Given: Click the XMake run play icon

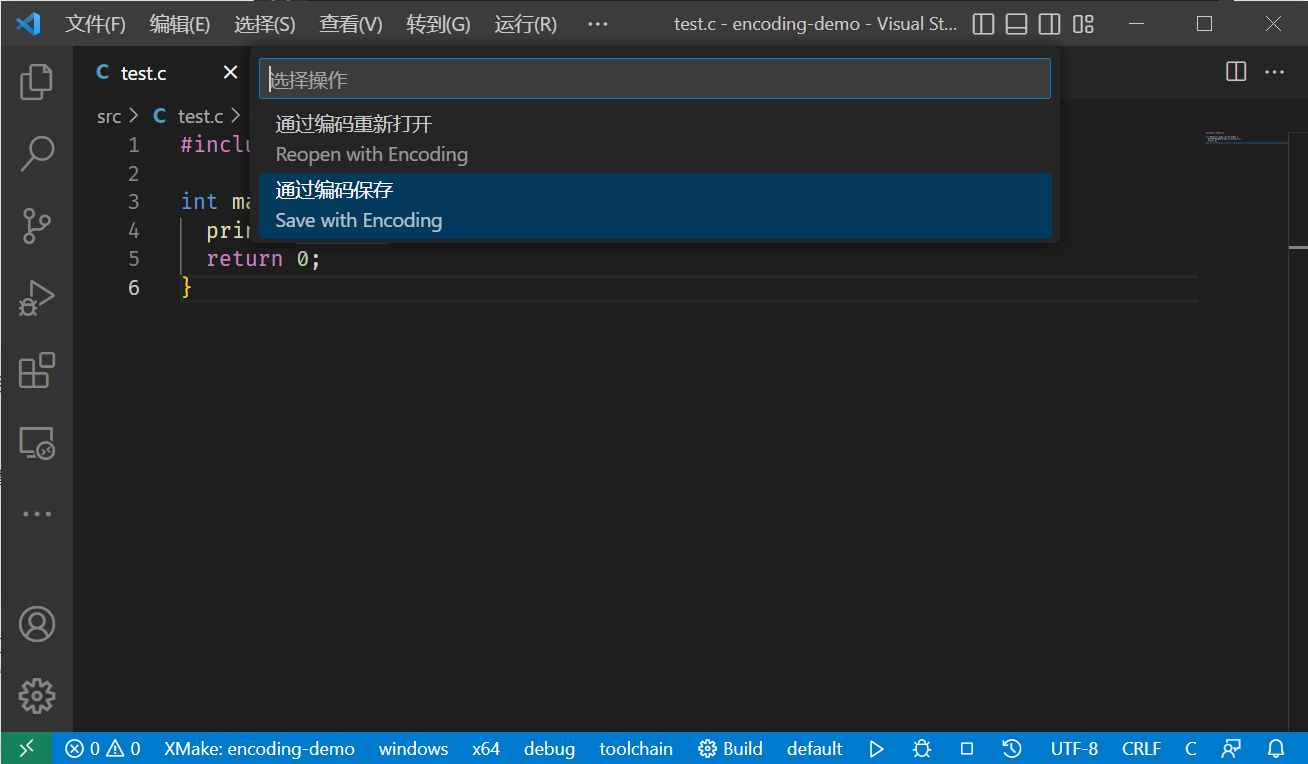Looking at the screenshot, I should tap(876, 749).
